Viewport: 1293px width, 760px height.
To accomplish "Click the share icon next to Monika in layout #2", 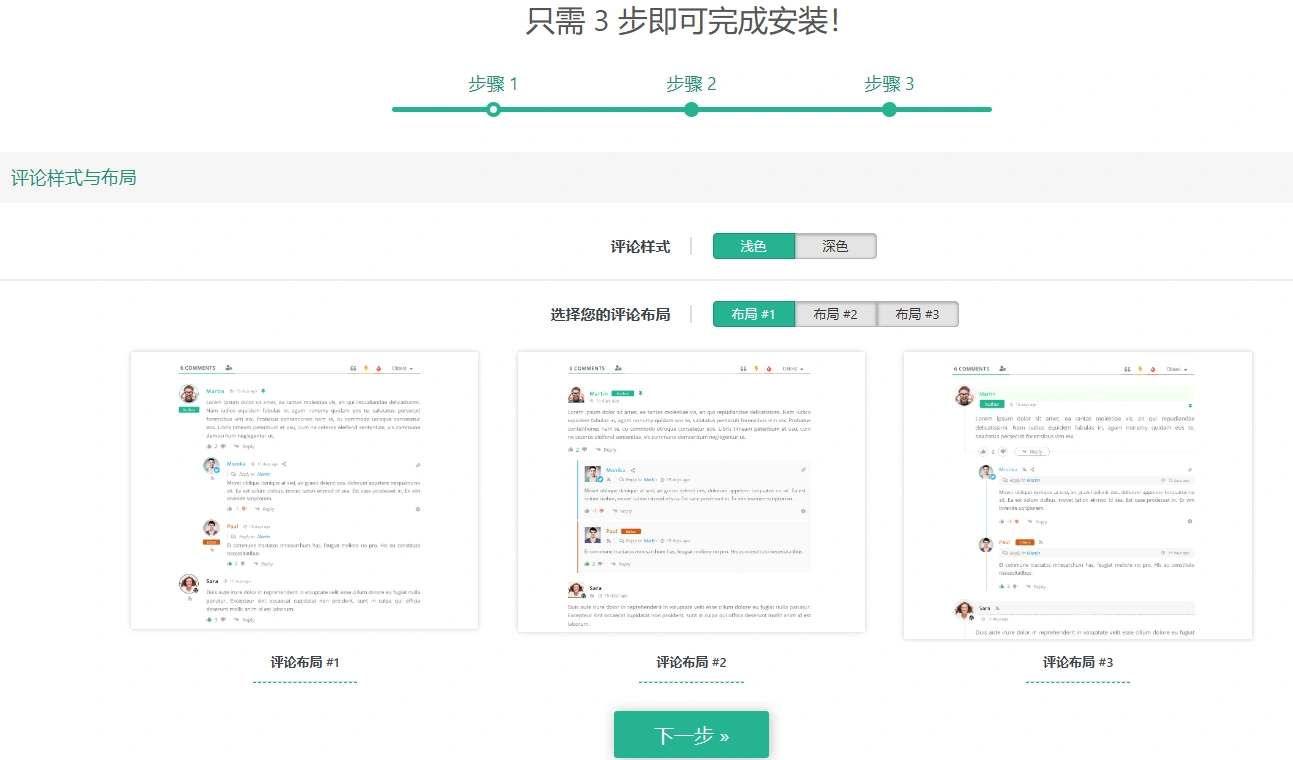I will tap(633, 469).
